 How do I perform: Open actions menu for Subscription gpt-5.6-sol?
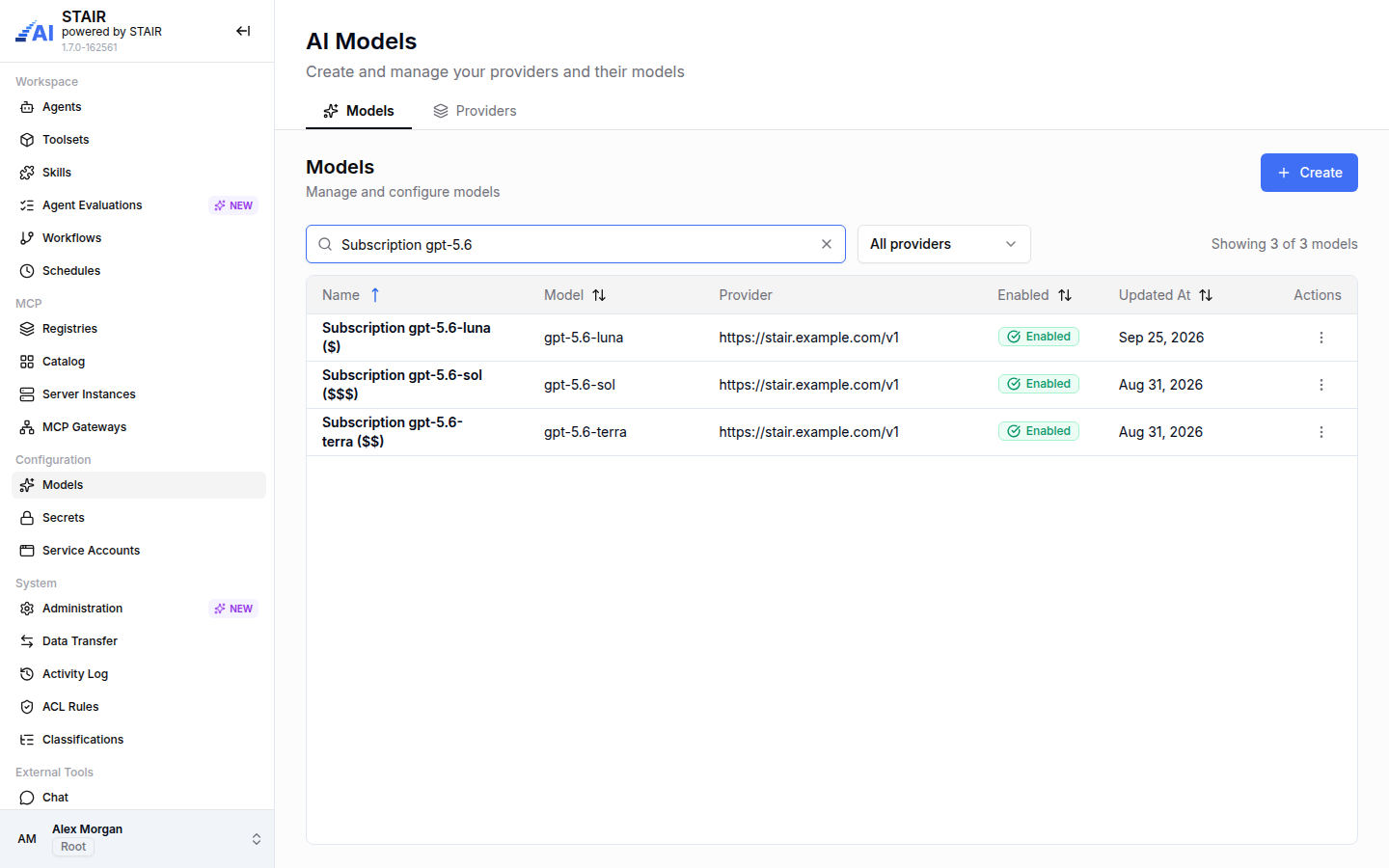(1321, 385)
